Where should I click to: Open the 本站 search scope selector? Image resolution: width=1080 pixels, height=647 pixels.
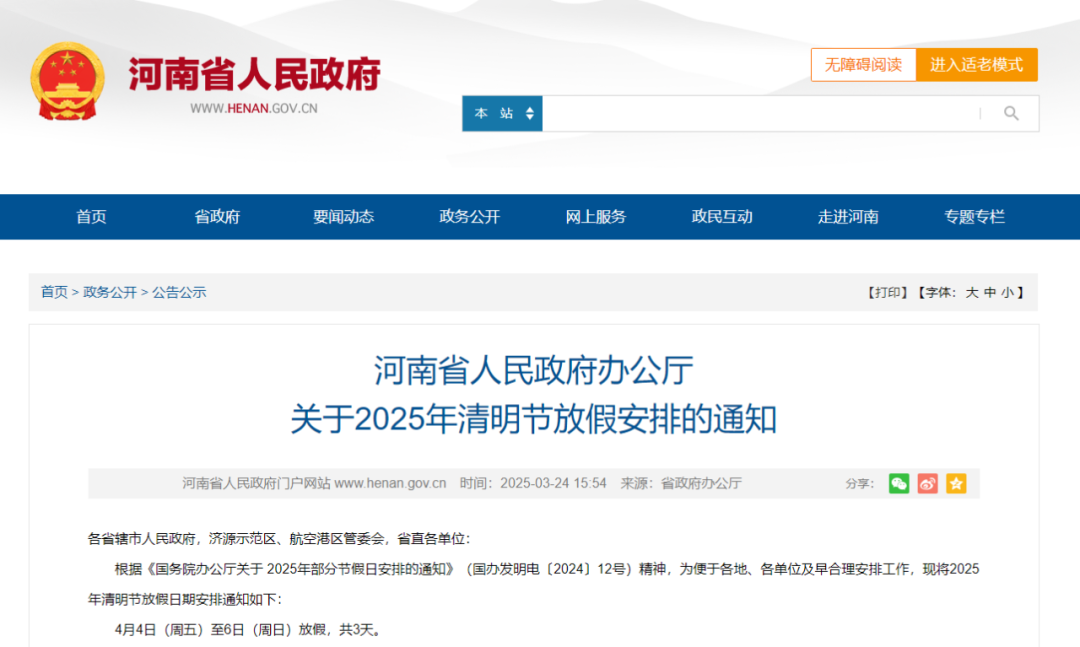tap(501, 113)
